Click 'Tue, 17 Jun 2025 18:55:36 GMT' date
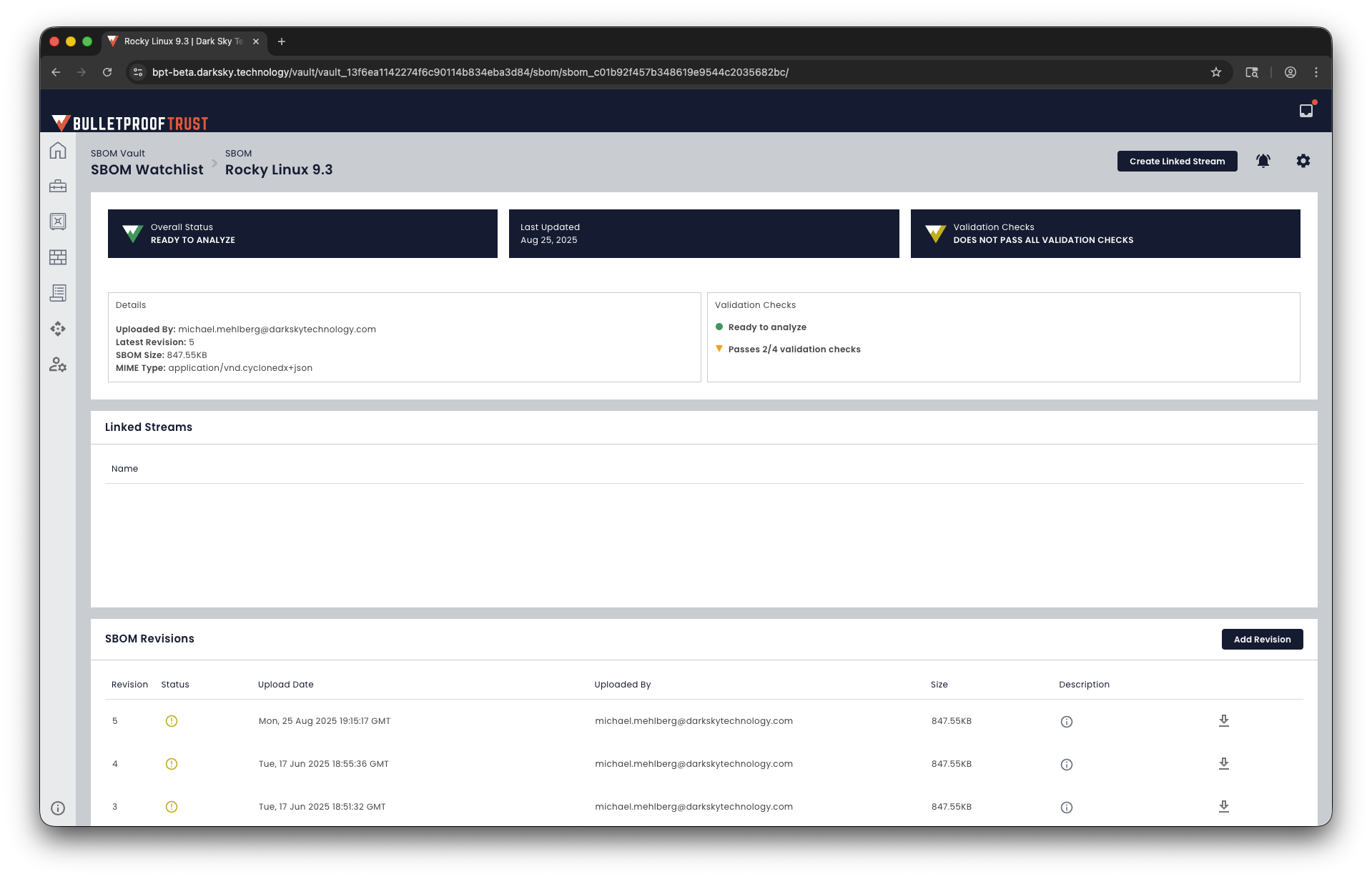Image resolution: width=1372 pixels, height=879 pixels. 324,764
